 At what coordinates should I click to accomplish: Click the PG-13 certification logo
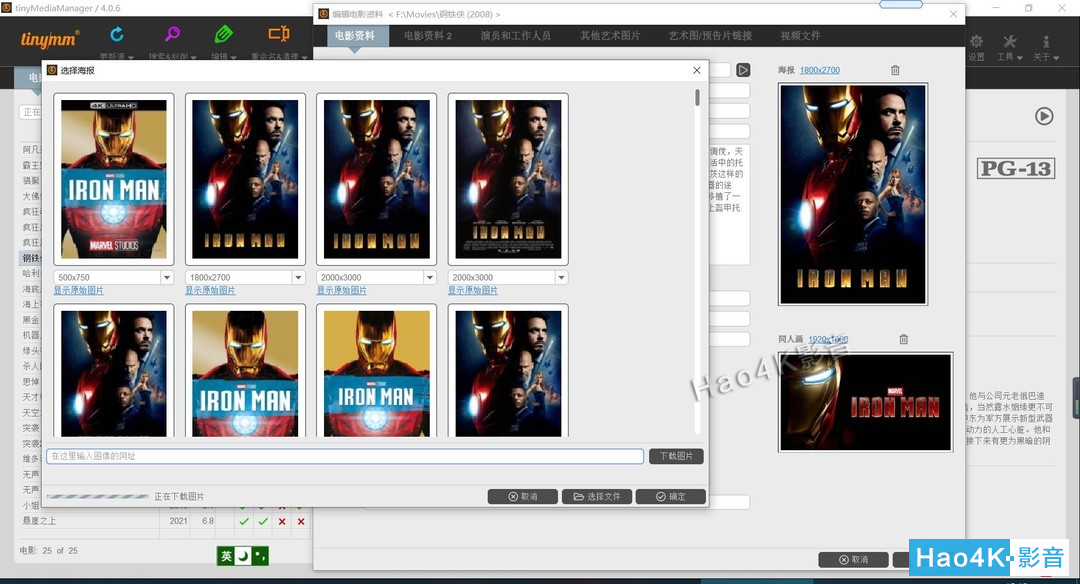1016,168
